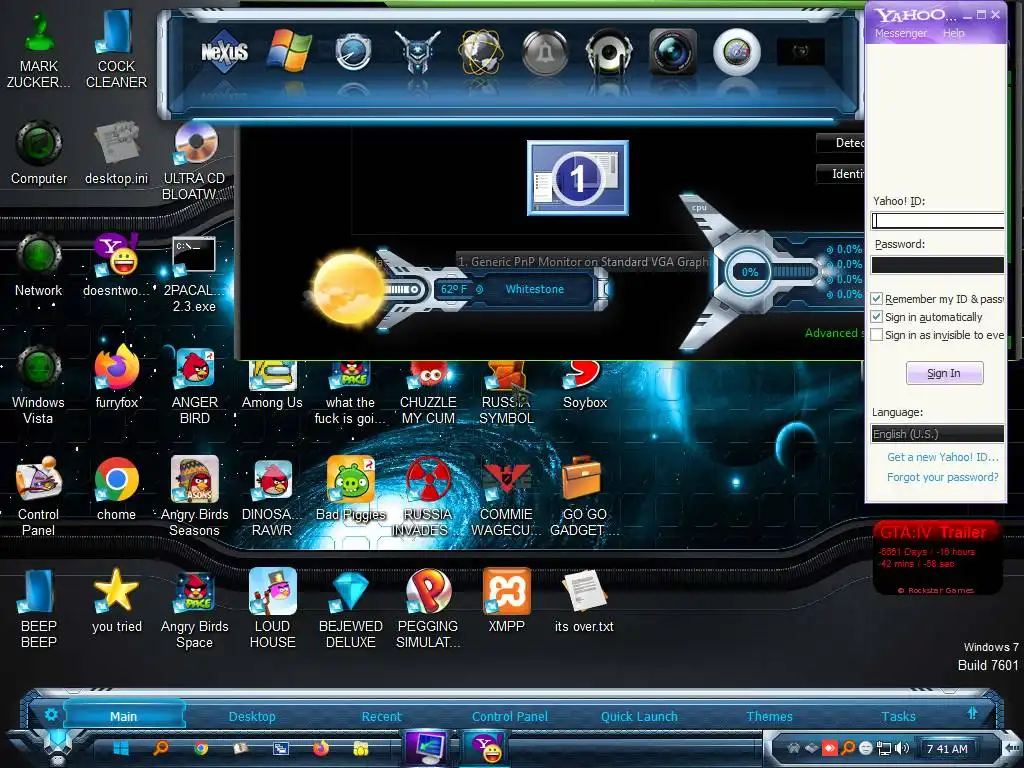Select the Angry Birds Seasons icon
This screenshot has height=768, width=1024.
[x=195, y=496]
